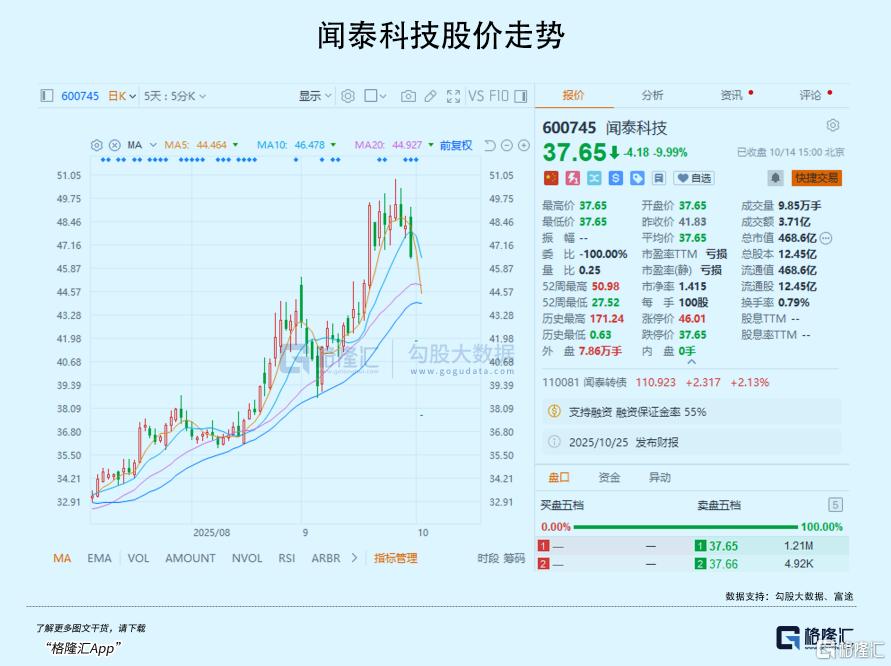The width and height of the screenshot is (891, 666).
Task: Select the RSI indicator
Action: click(287, 558)
